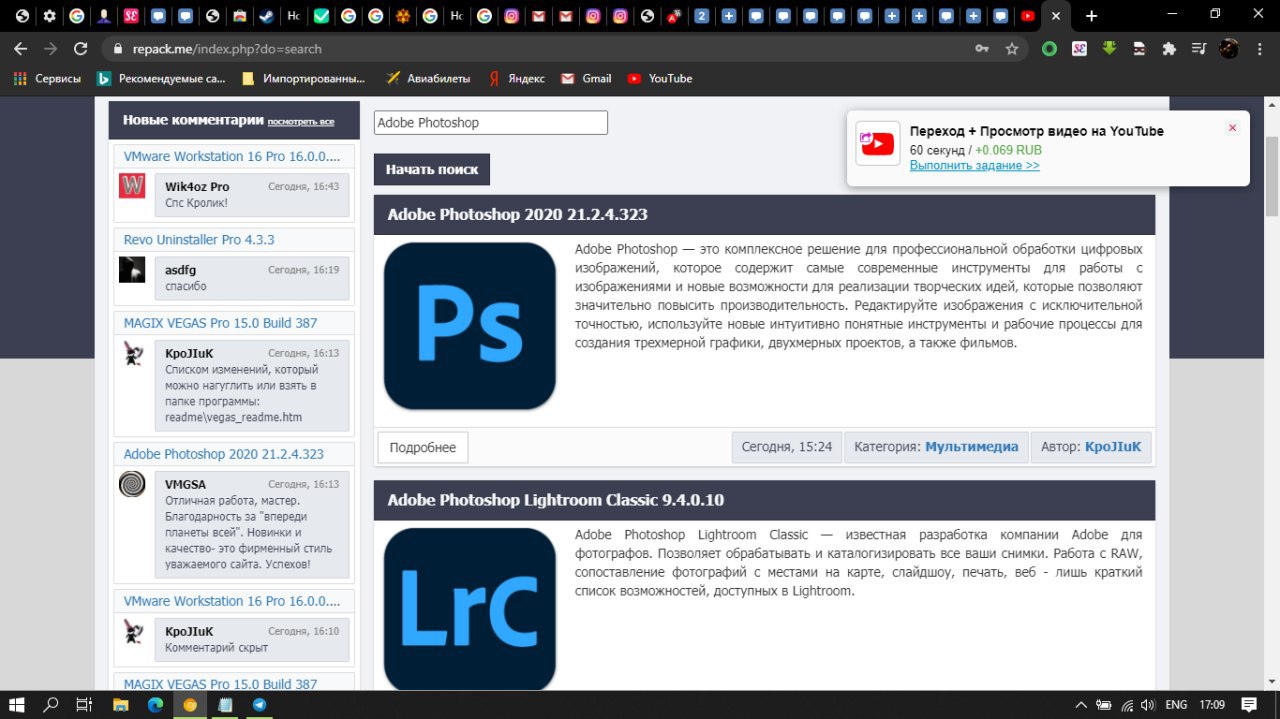Open the Сервисы apps bookmark
The height and width of the screenshot is (719, 1280).
pos(46,78)
